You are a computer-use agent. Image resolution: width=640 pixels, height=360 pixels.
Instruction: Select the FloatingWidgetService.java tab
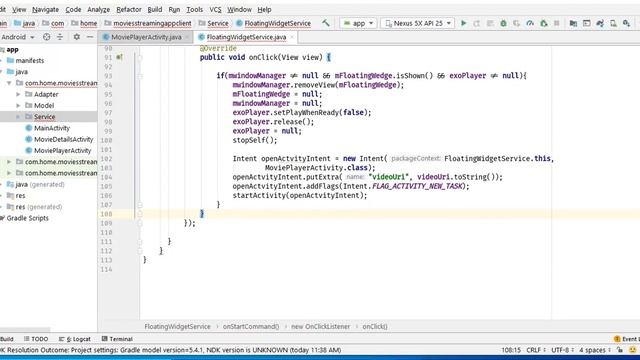[x=246, y=37]
